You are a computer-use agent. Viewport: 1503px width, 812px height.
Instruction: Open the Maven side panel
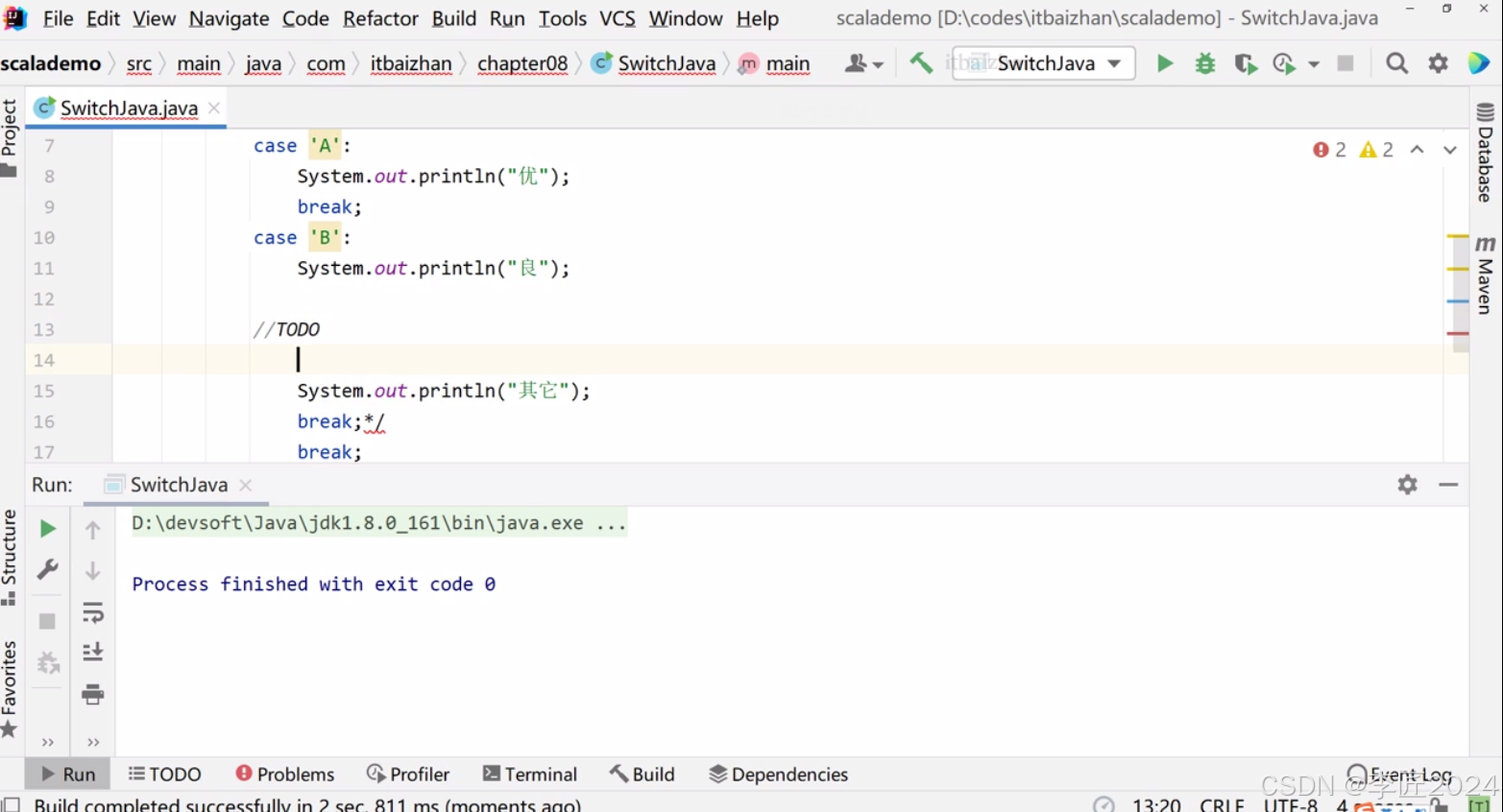pos(1485,275)
